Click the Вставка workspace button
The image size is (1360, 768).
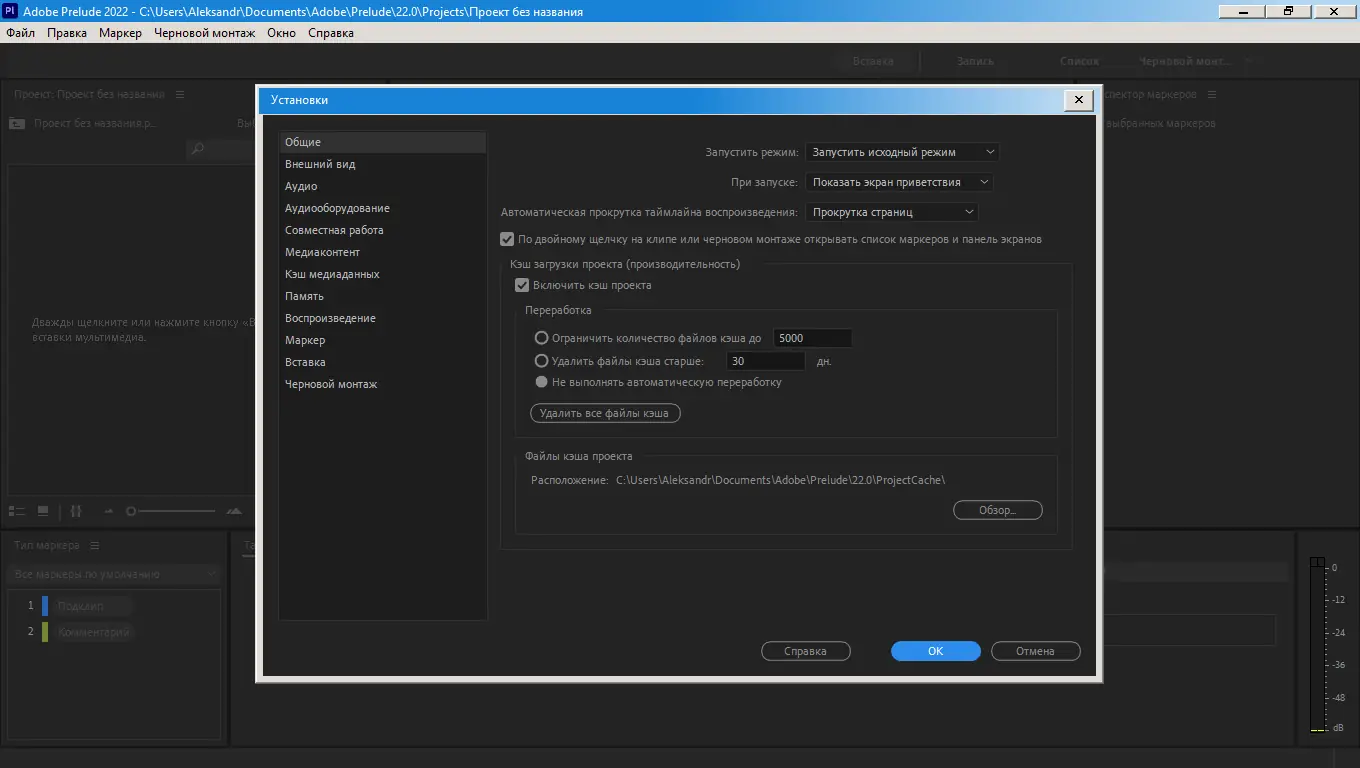click(873, 61)
